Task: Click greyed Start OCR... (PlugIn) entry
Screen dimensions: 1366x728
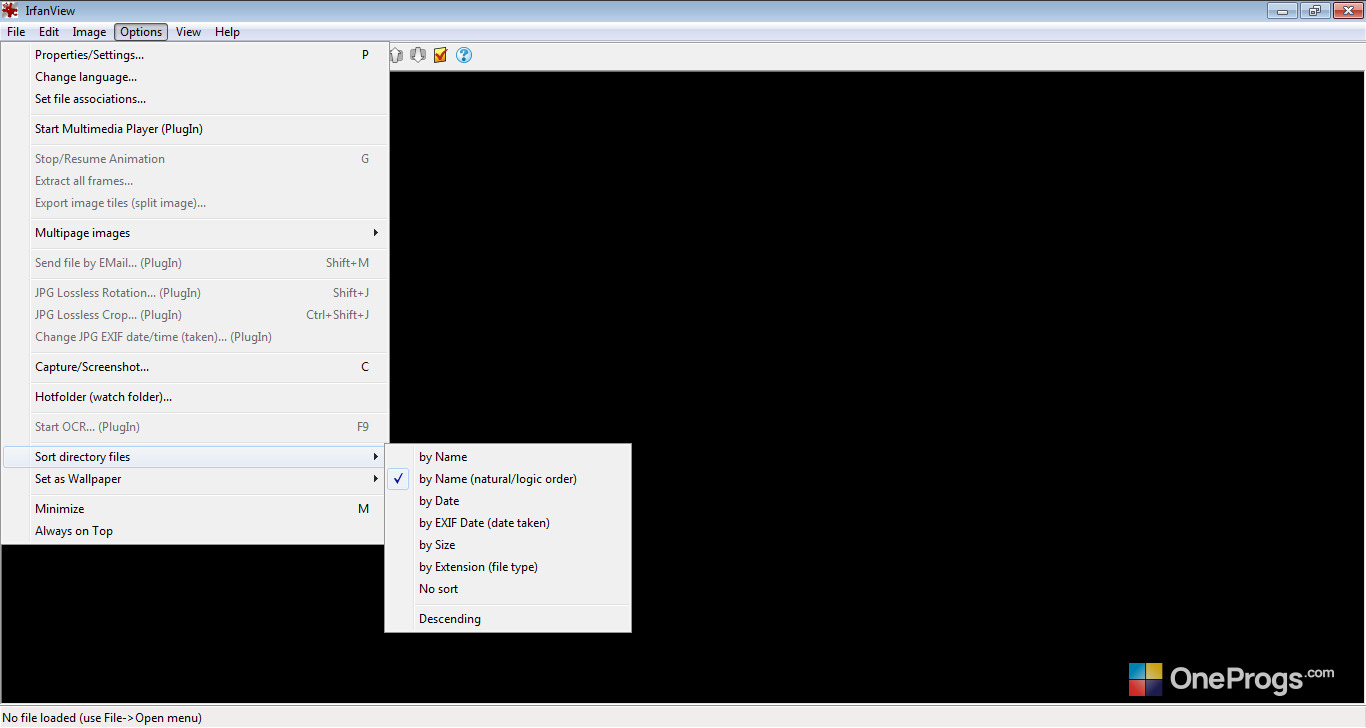Action: (195, 427)
